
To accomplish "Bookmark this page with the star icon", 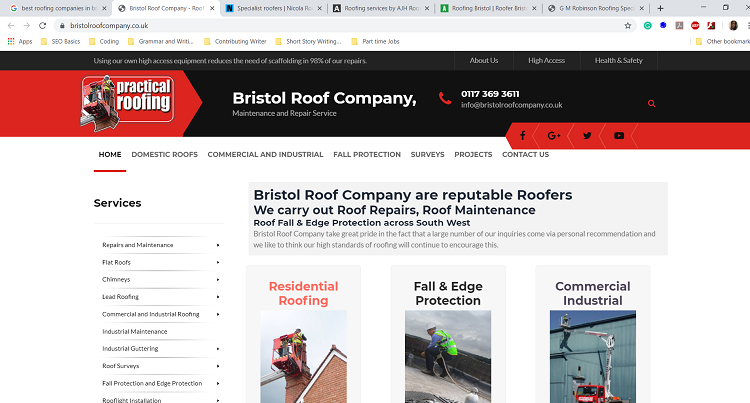I will pos(628,26).
